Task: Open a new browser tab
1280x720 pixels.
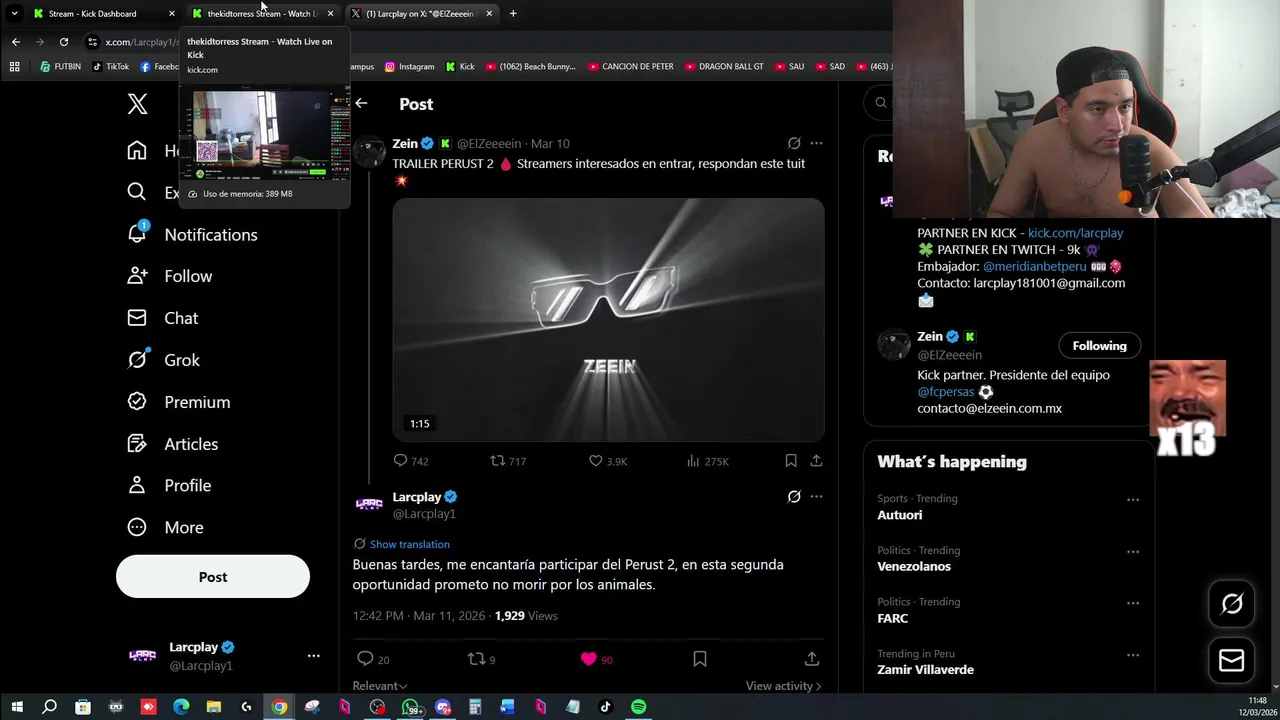Action: coord(513,13)
